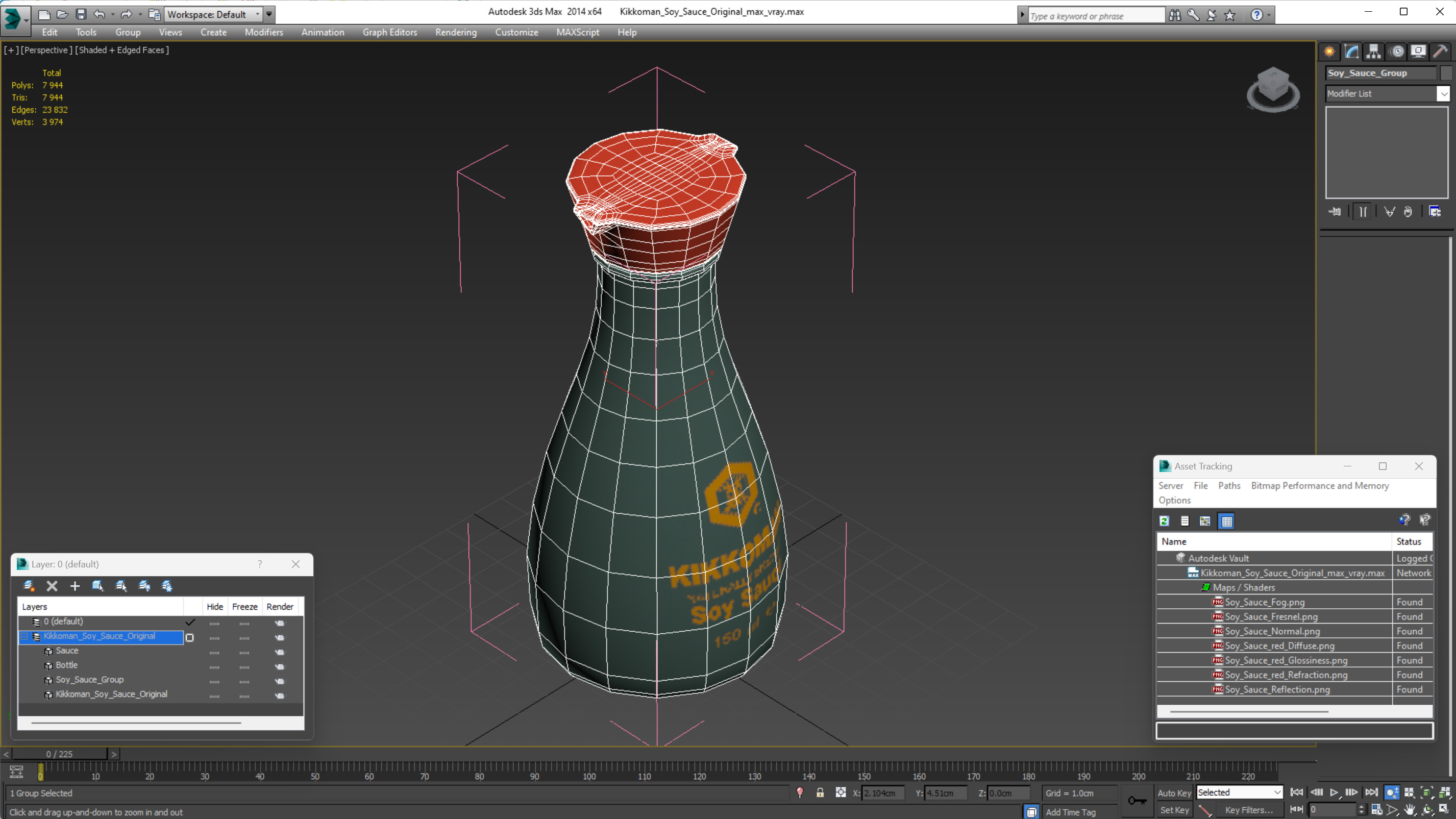Screen dimensions: 1456x819
Task: Open the Selected key filter dropdown
Action: [1239, 792]
